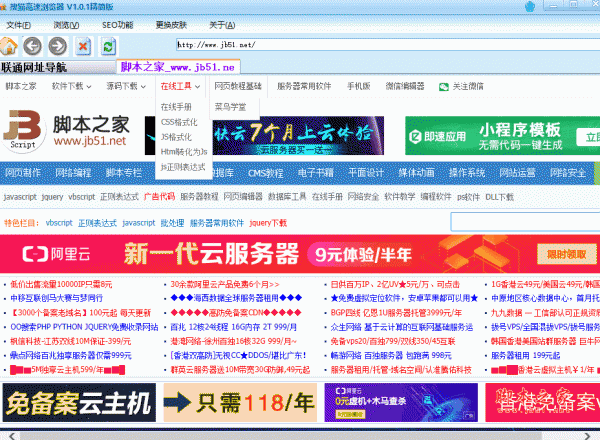This screenshot has height=440, width=600.
Task: Navigate back with the left arrow button
Action: coord(33,46)
